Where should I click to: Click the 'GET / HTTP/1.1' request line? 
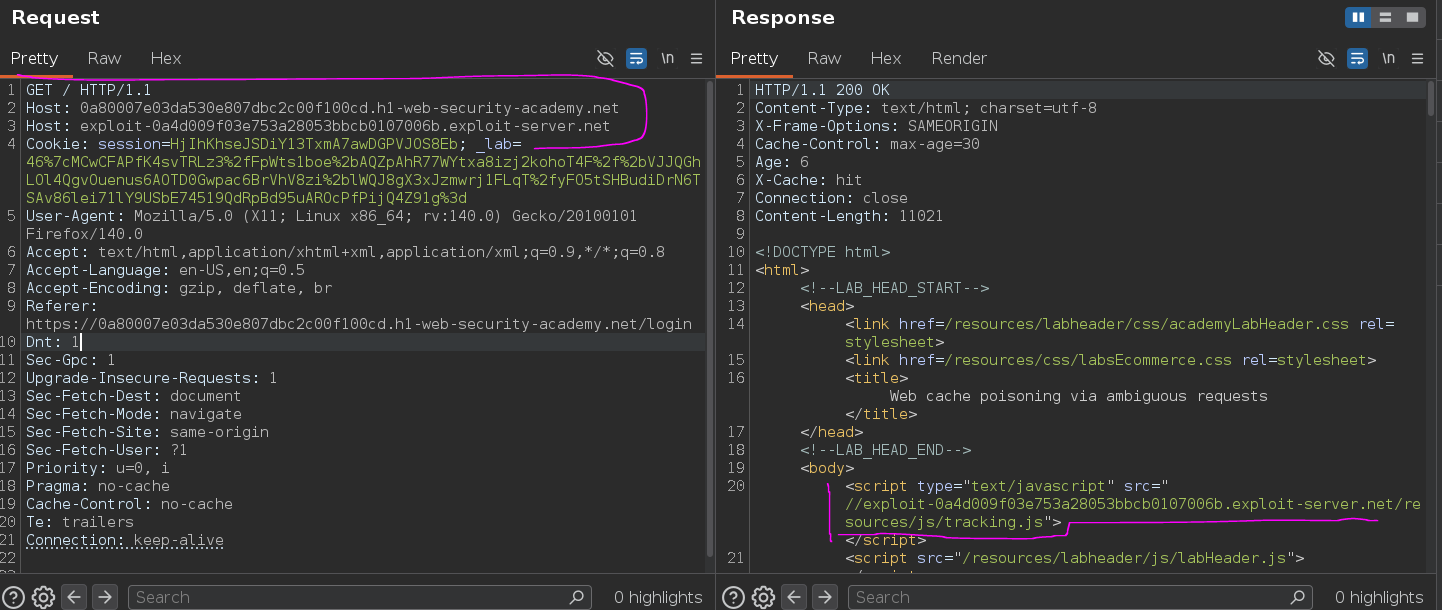click(x=88, y=90)
